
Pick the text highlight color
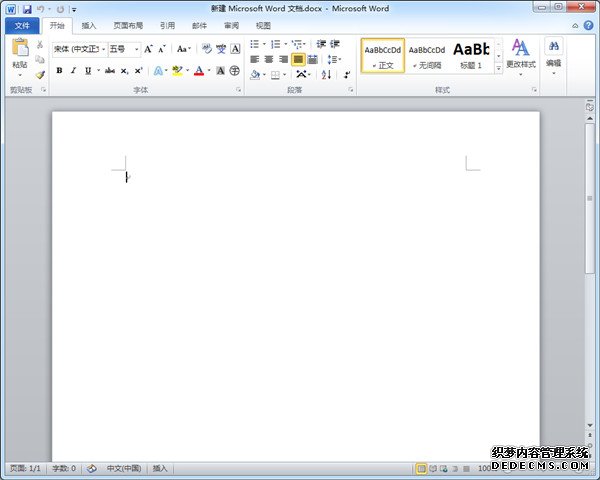pos(177,71)
